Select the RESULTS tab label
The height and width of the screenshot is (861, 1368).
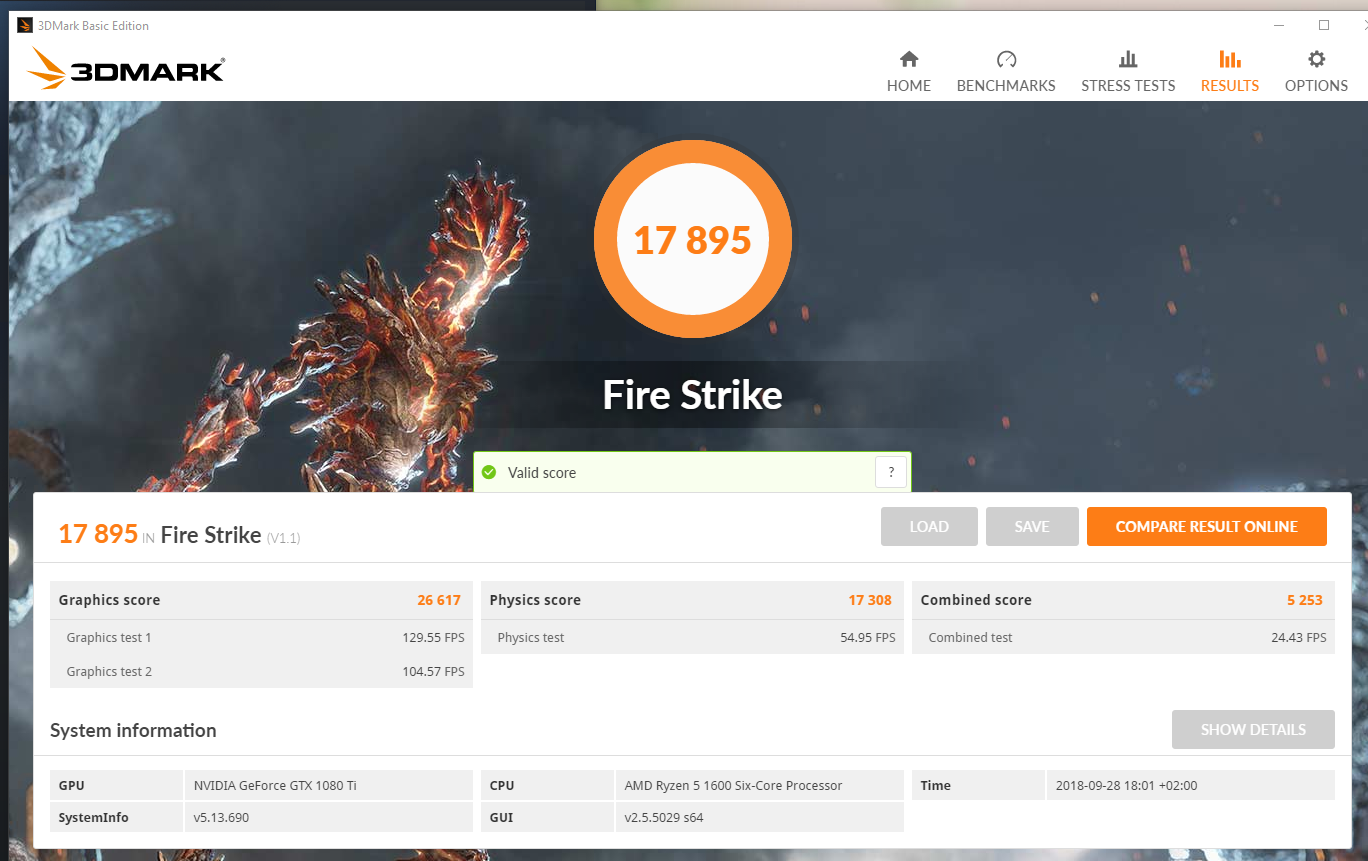[x=1229, y=86]
